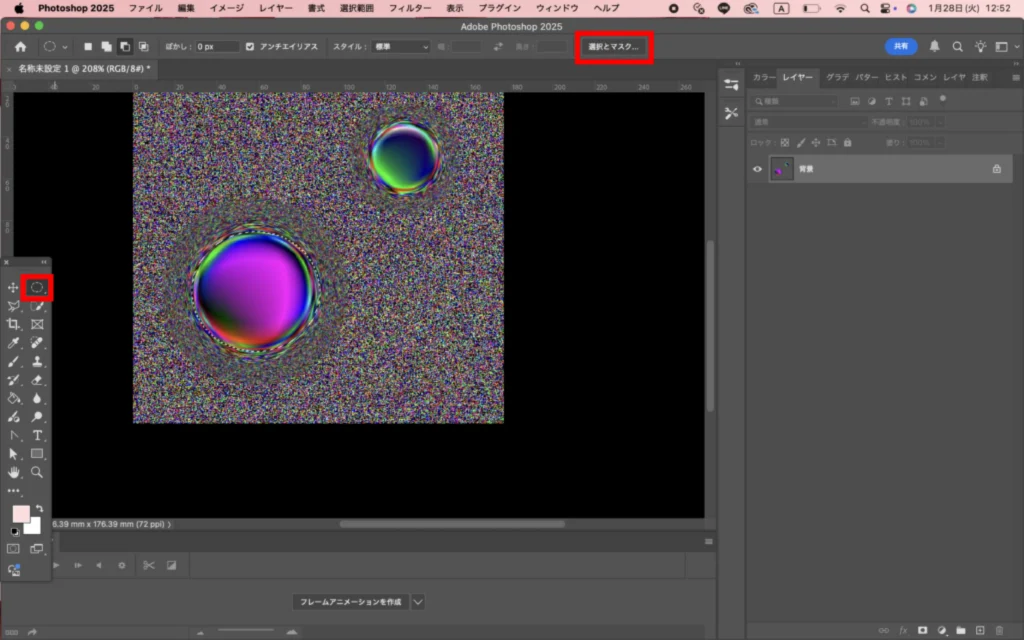Viewport: 1024px width, 640px height.
Task: Click the blue 共有 share button
Action: tap(901, 46)
